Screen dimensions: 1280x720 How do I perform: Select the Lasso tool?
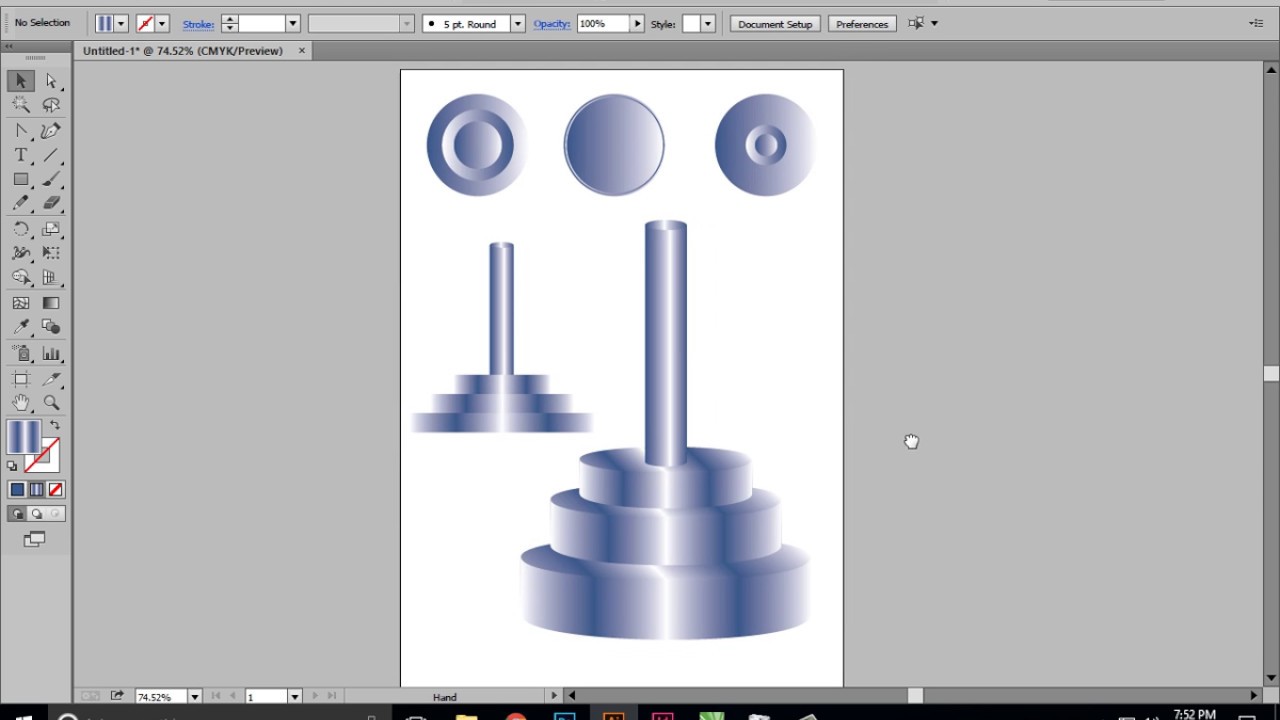51,105
